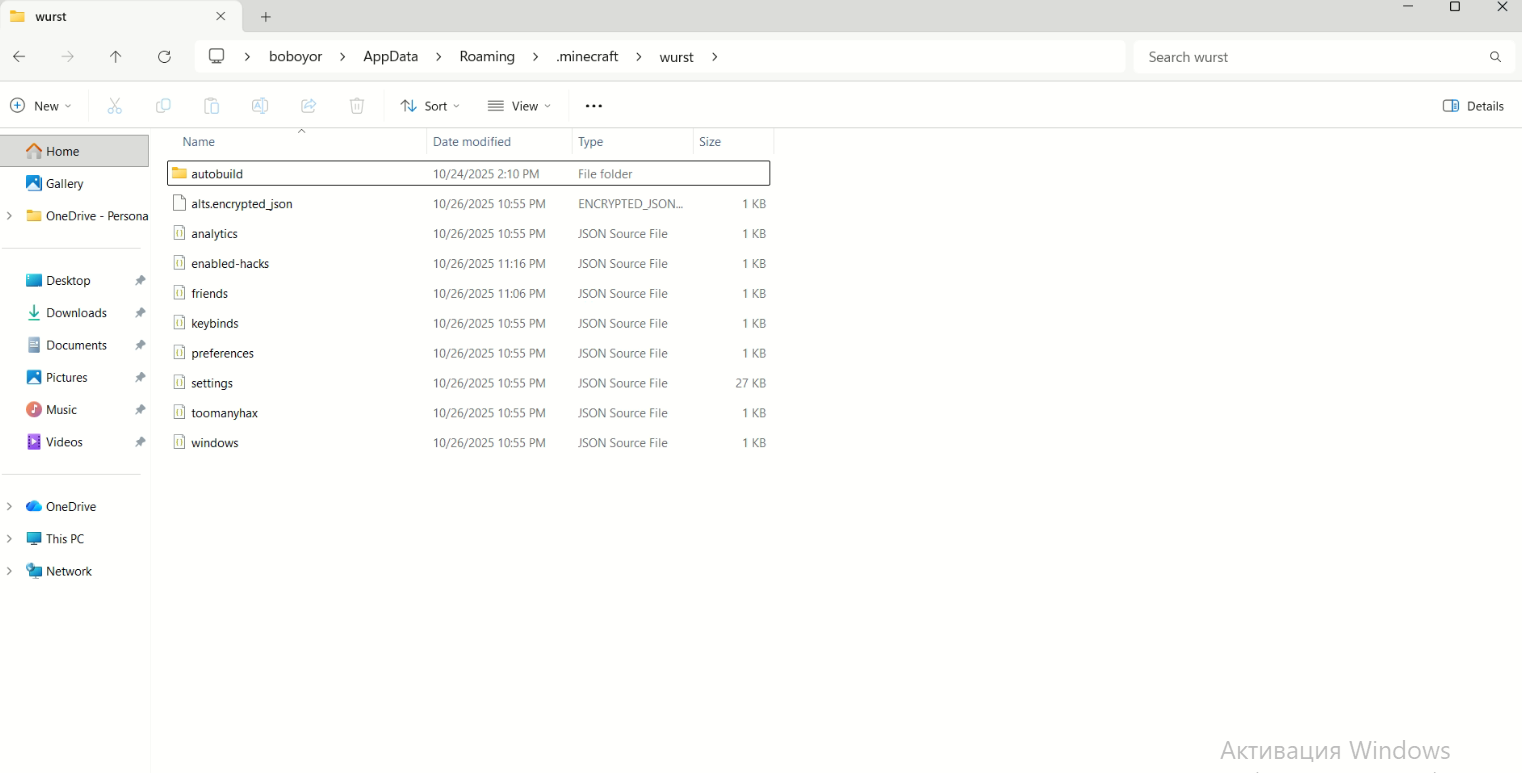Open the Sort dropdown menu

click(430, 106)
